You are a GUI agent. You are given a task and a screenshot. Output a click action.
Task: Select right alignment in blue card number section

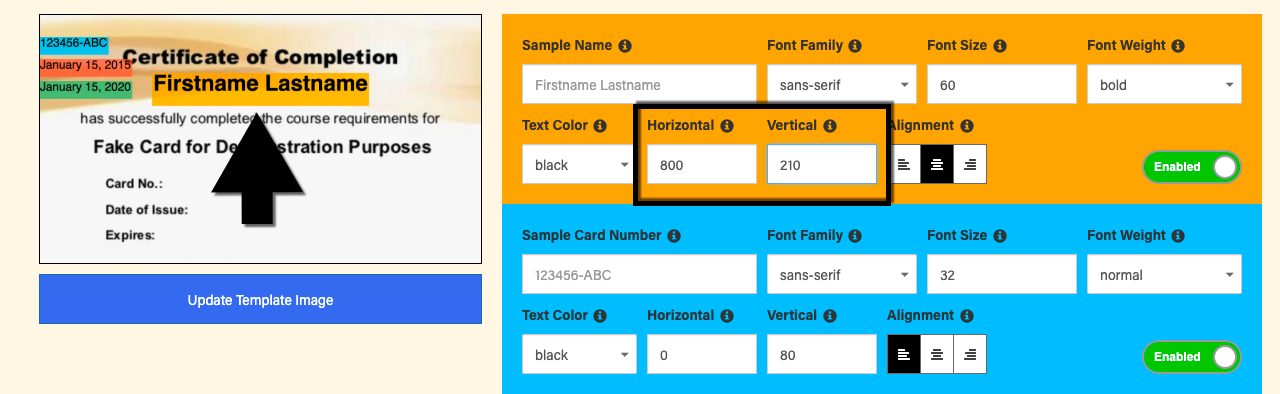click(x=970, y=355)
